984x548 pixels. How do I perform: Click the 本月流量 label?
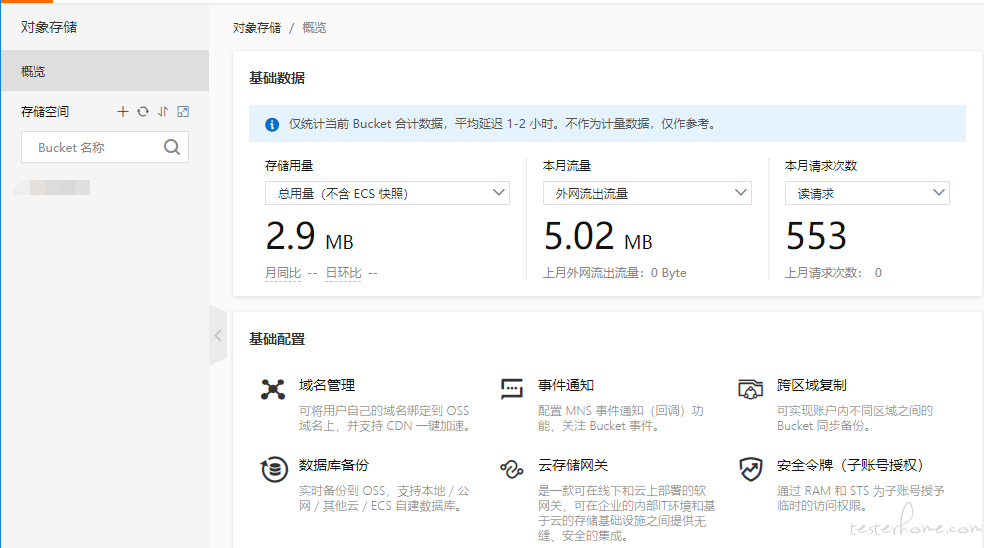[567, 166]
